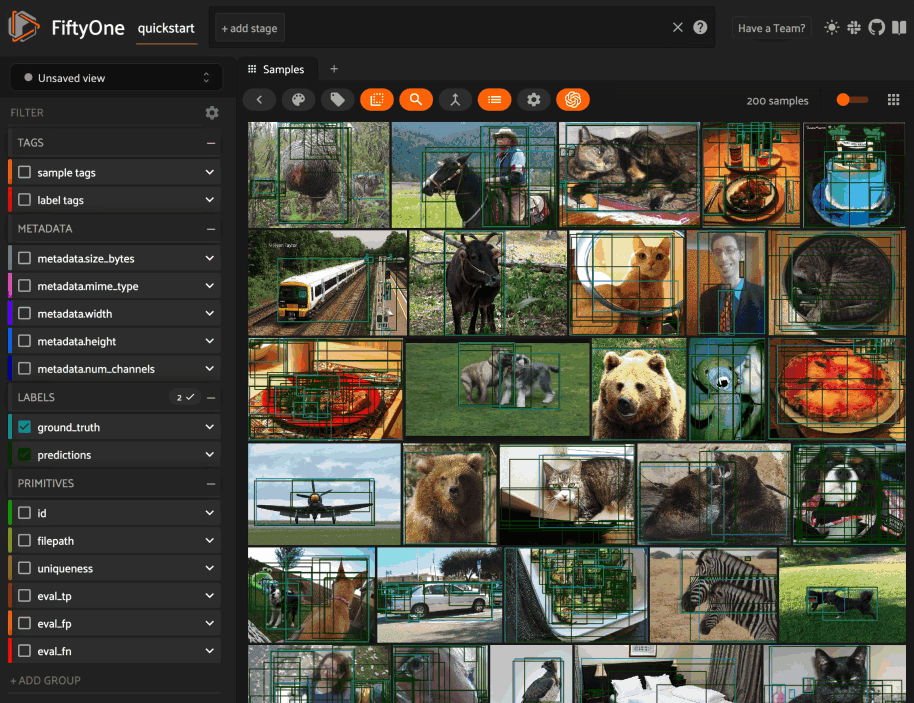Check the label tags checkbox
Screen dimensions: 914x703
[x=24, y=200]
